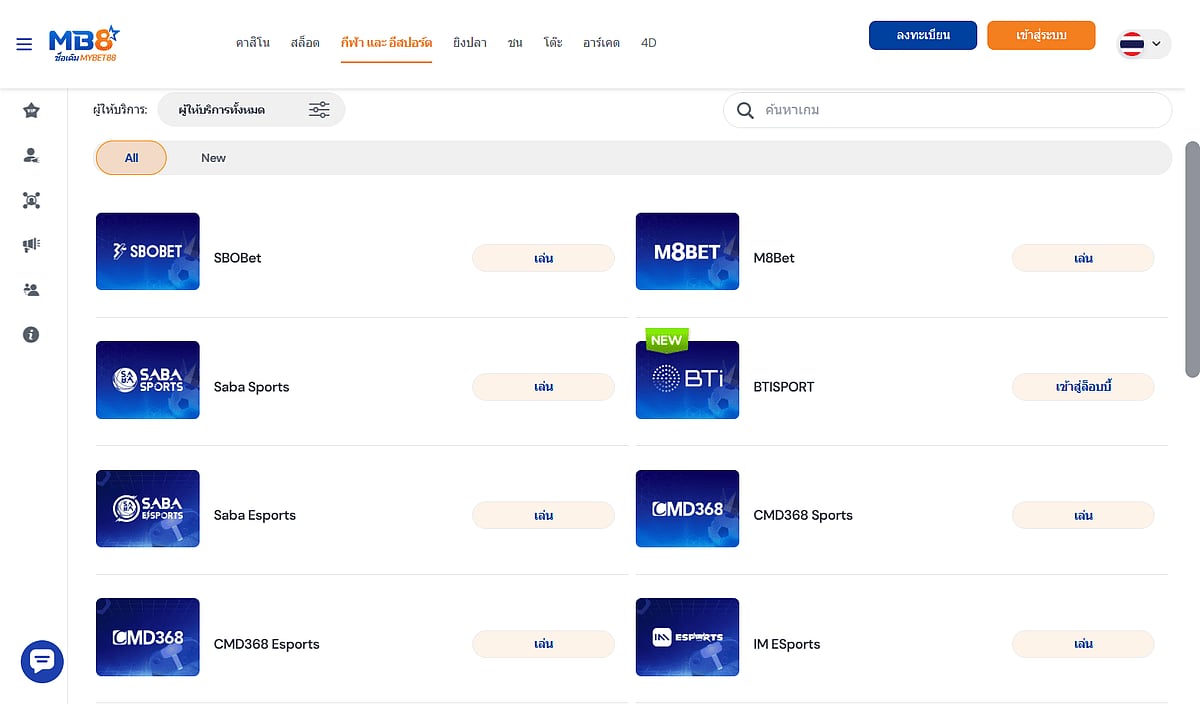Click the MB8 logo
The image size is (1200, 704).
click(x=84, y=44)
